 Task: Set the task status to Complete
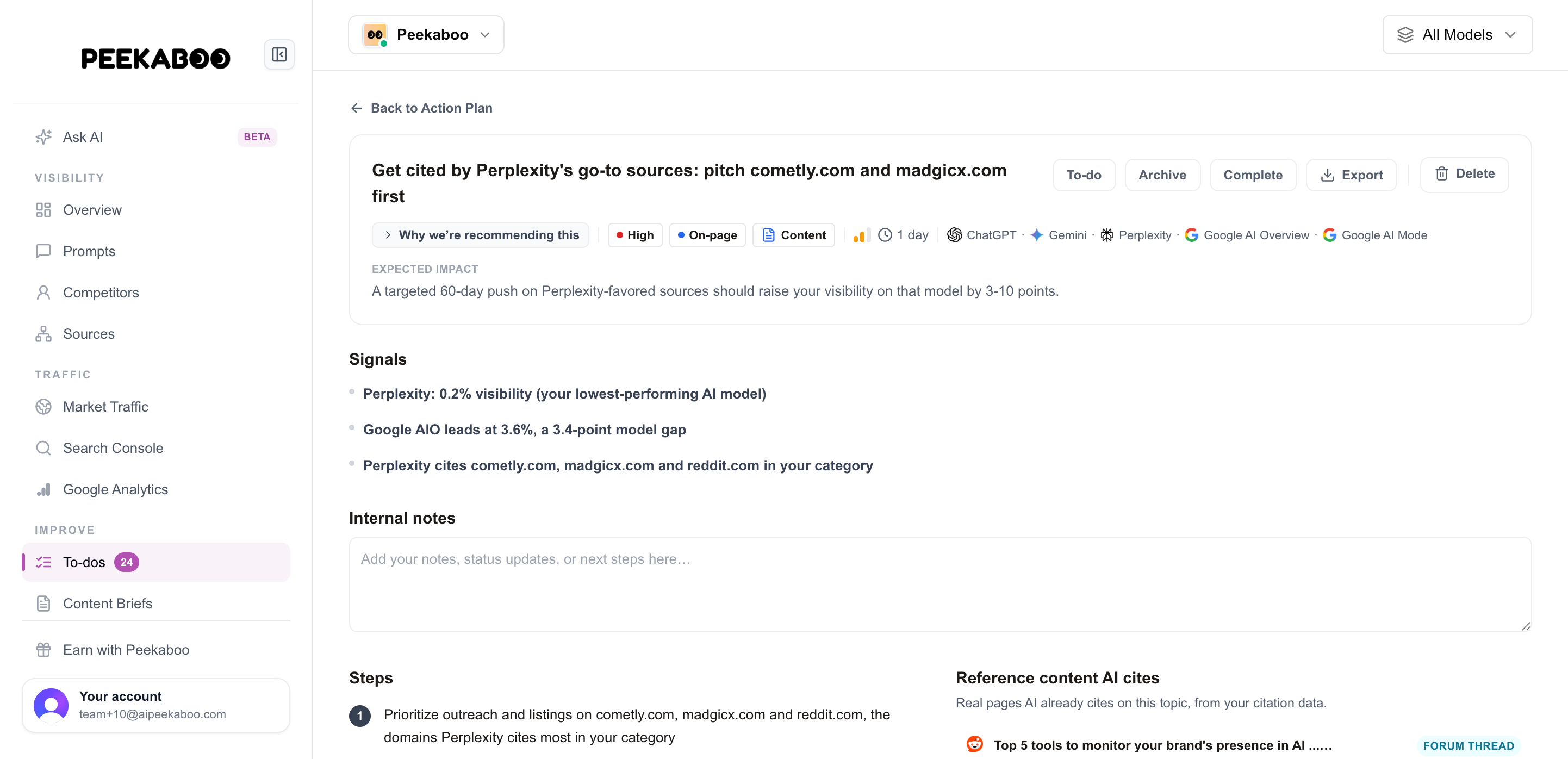(1253, 175)
